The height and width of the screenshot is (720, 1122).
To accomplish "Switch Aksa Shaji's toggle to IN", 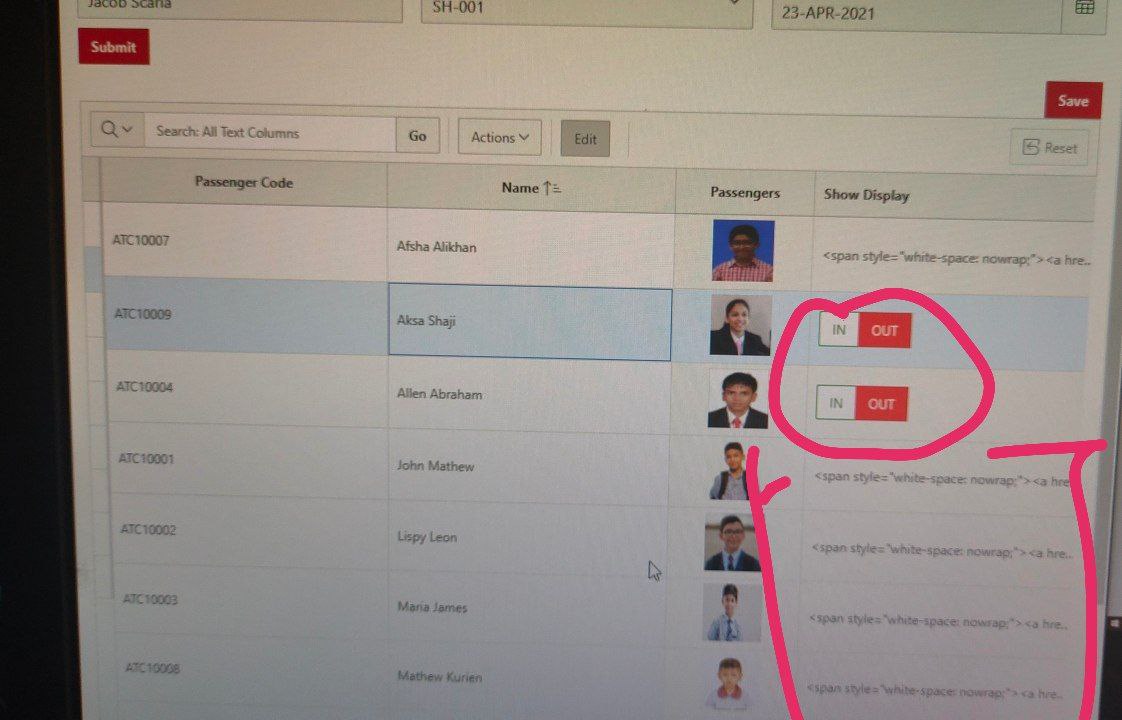I will (x=839, y=330).
